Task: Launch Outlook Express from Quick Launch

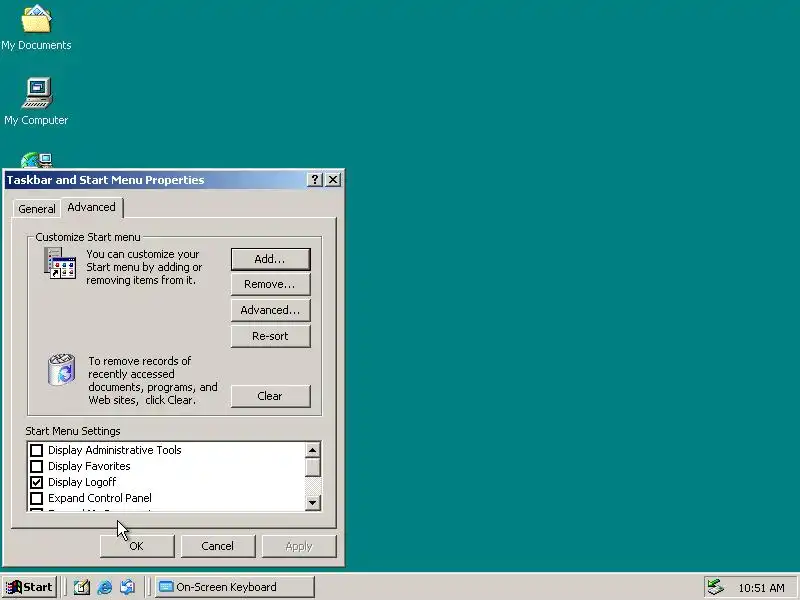Action: point(128,587)
